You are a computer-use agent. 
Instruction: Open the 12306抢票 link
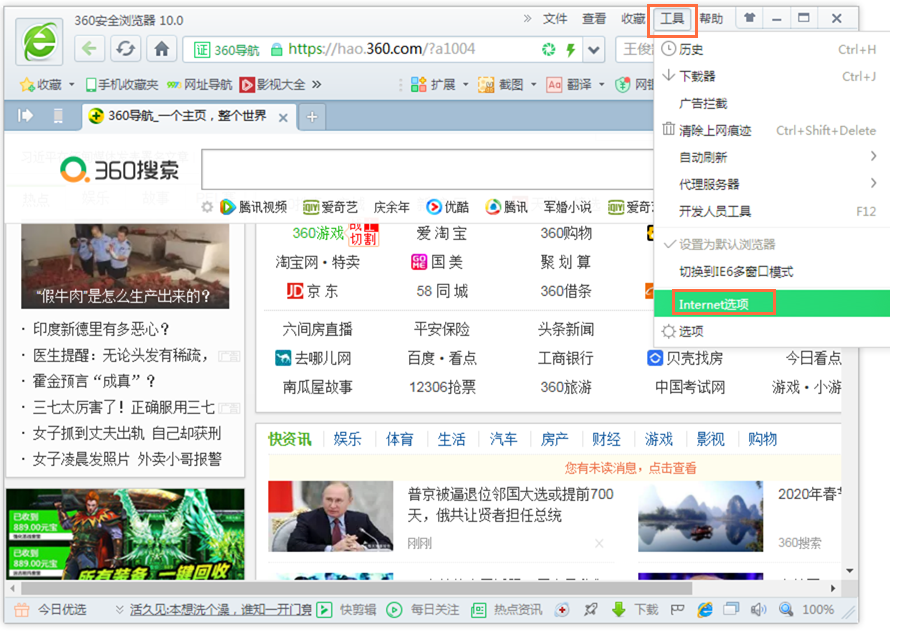pyautogui.click(x=442, y=387)
